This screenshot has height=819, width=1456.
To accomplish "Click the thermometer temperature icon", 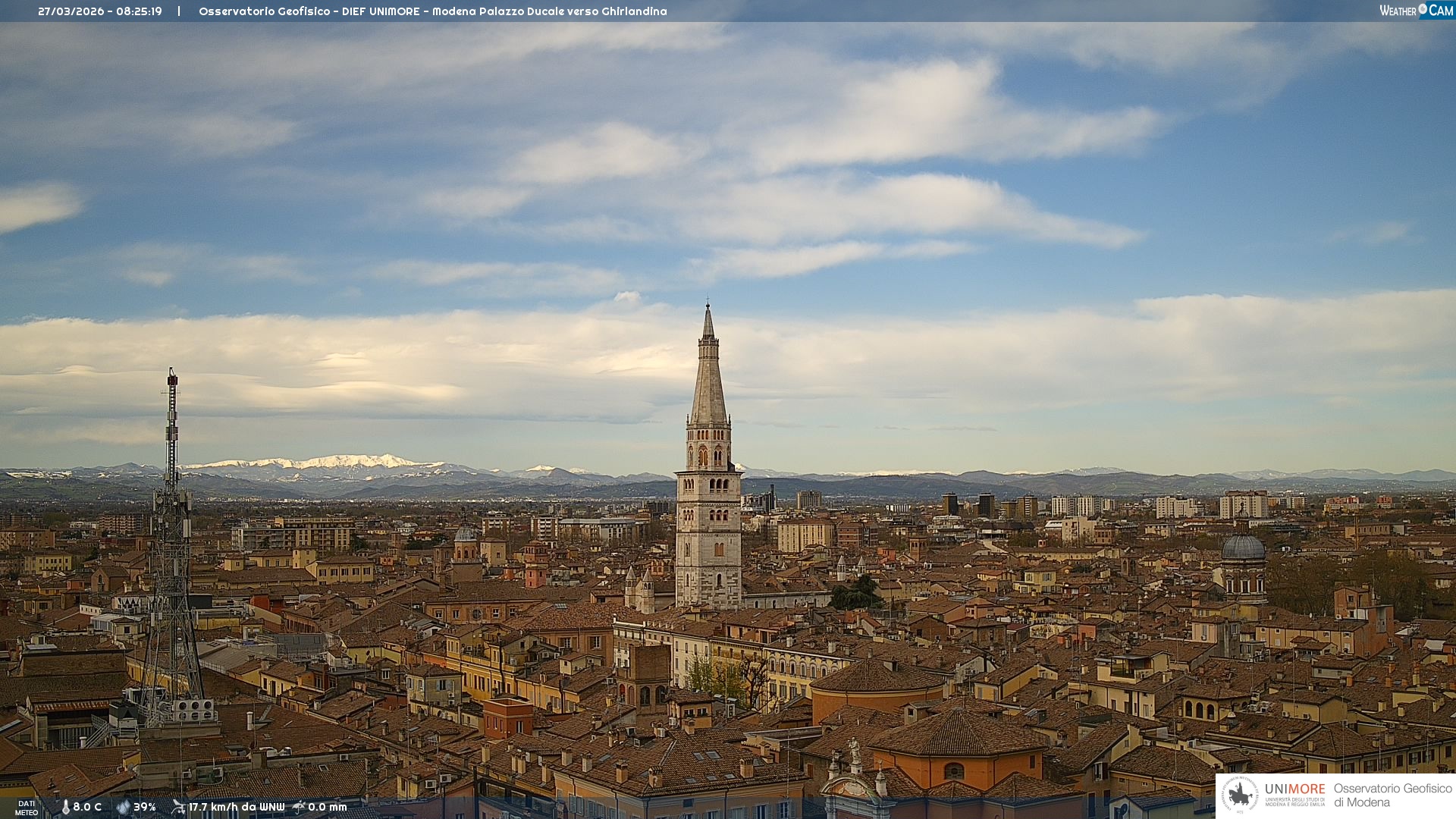I will coord(65,808).
